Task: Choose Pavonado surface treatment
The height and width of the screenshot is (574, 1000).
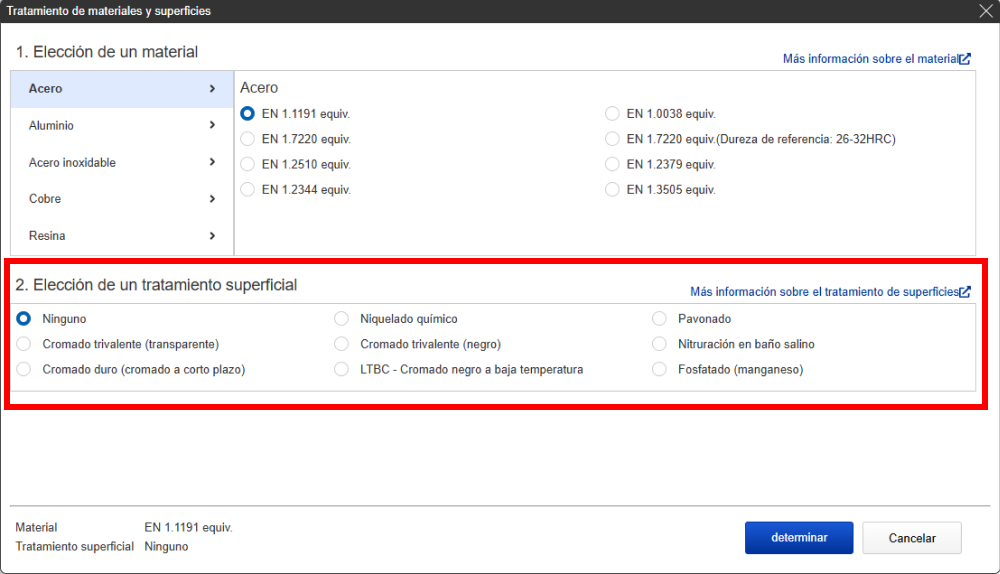Action: (659, 319)
